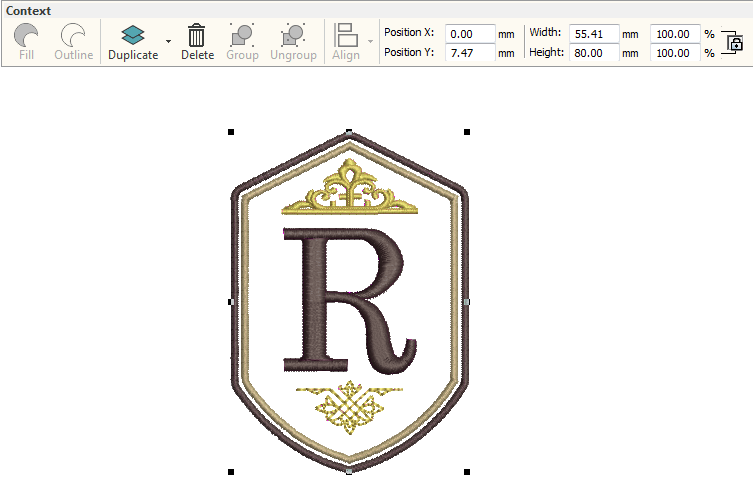Click the gold ornament below the R
Image resolution: width=753 pixels, height=478 pixels.
point(349,407)
